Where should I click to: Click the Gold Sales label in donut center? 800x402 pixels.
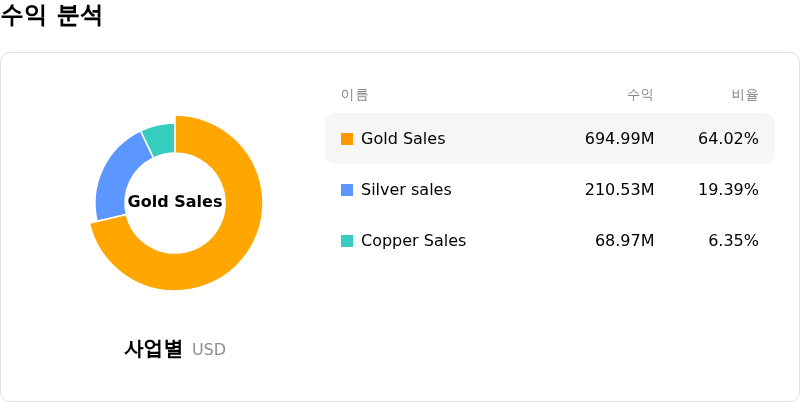tap(175, 202)
